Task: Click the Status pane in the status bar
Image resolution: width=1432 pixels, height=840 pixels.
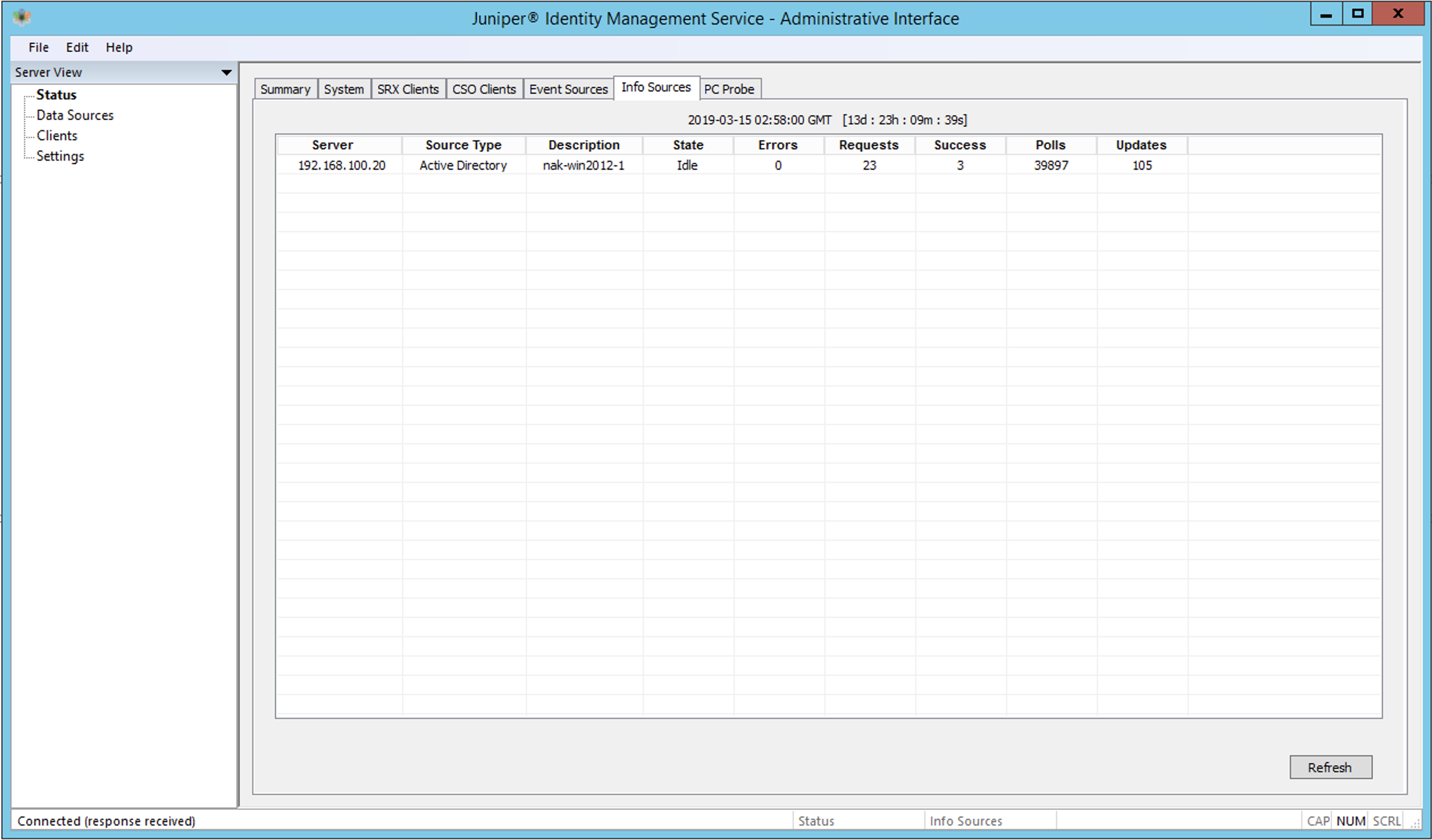Action: pyautogui.click(x=858, y=821)
